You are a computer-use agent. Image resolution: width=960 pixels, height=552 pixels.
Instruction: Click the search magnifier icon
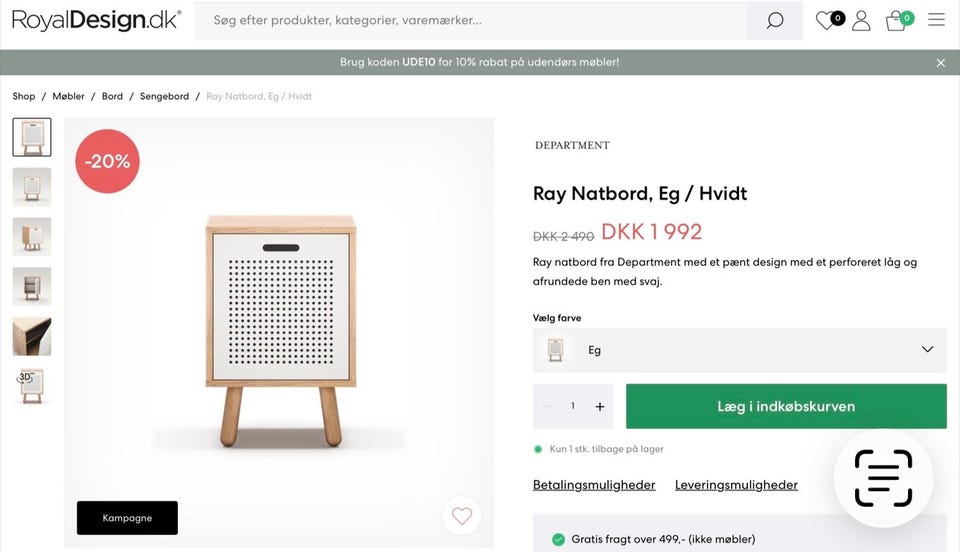click(x=775, y=21)
